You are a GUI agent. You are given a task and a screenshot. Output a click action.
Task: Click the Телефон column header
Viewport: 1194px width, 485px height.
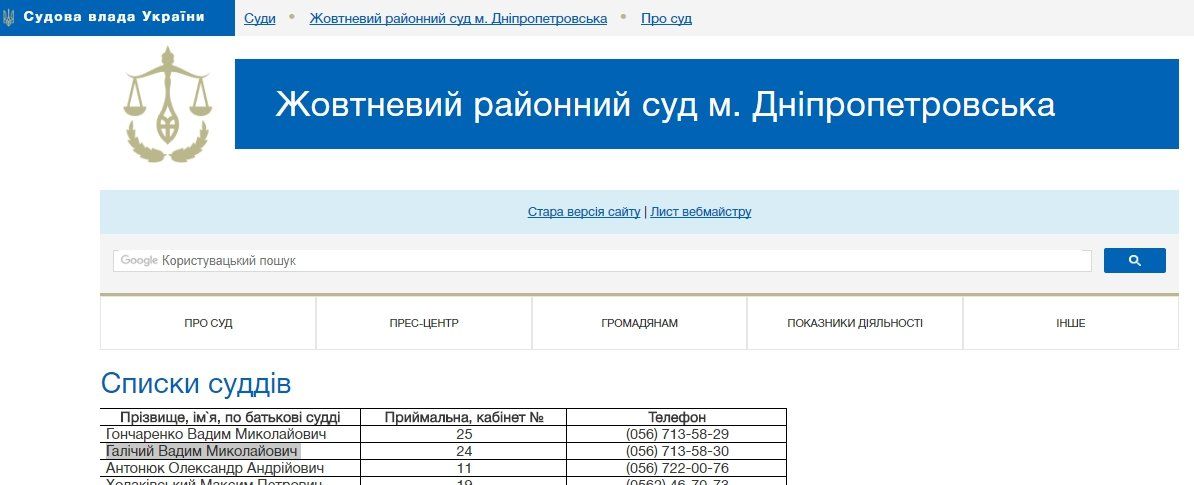677,417
